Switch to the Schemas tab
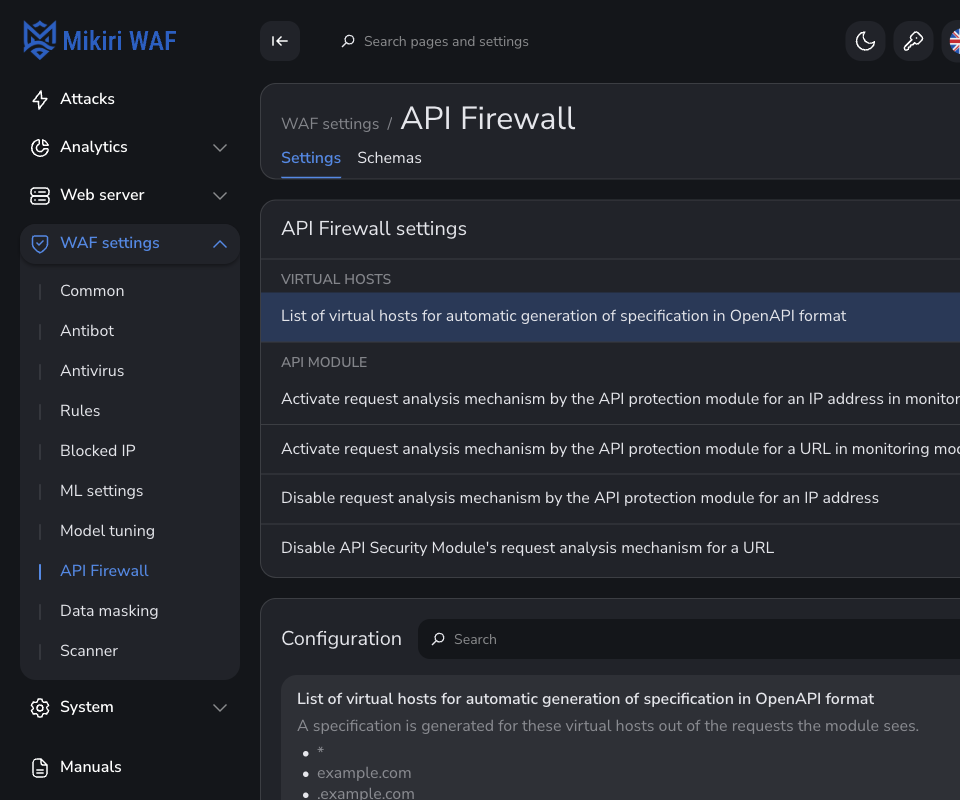This screenshot has width=960, height=800. coord(389,158)
